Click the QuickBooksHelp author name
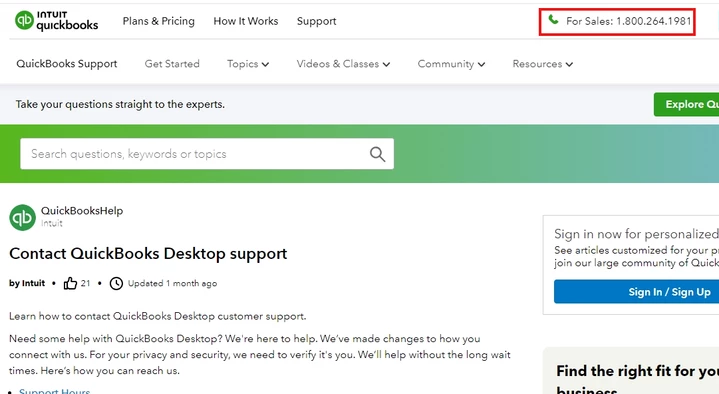Viewport: 719px width, 394px height. point(82,211)
